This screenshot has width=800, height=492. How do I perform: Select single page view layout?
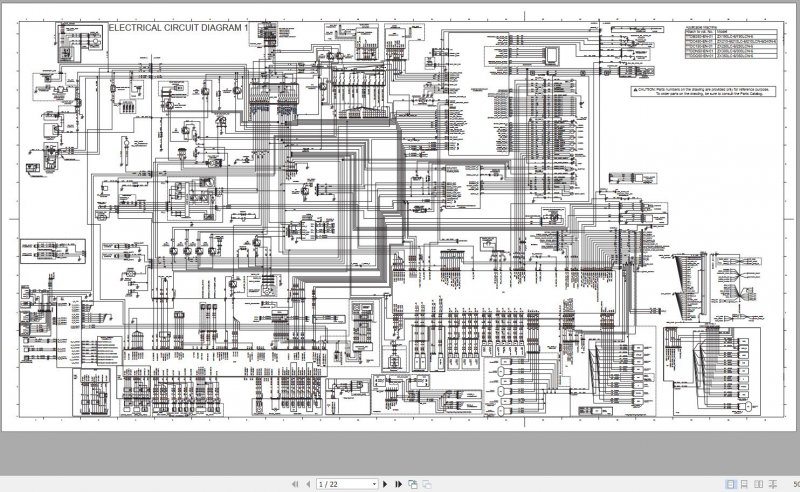click(730, 484)
